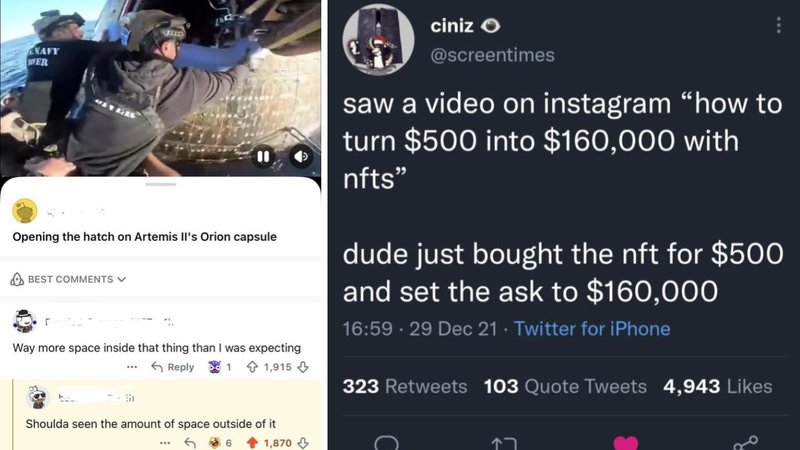
Task: Reply to the 'Way more space' comment
Action: [173, 367]
